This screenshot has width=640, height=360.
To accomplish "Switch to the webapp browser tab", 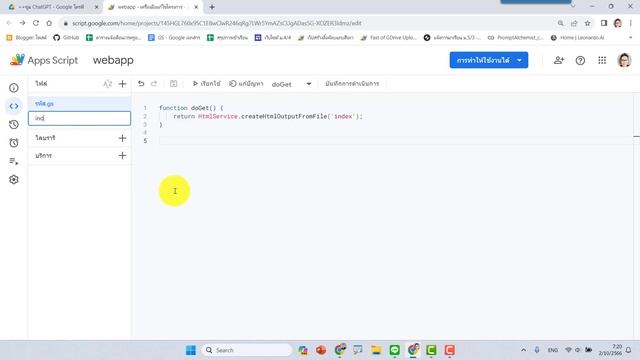I will coord(153,7).
